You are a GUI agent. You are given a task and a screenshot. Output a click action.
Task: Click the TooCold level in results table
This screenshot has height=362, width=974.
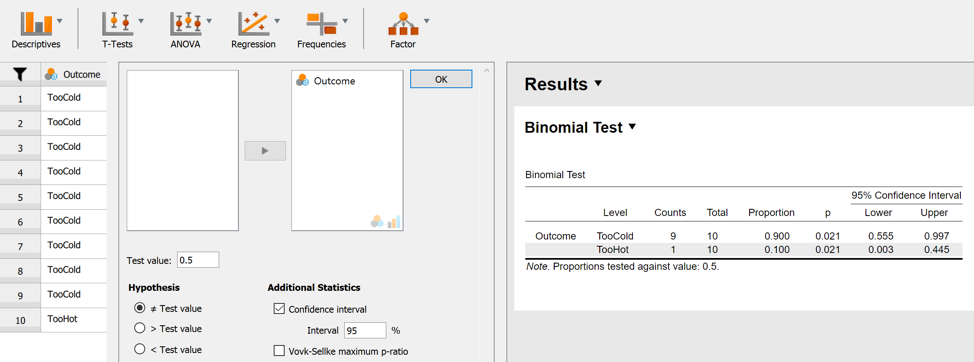pos(615,236)
